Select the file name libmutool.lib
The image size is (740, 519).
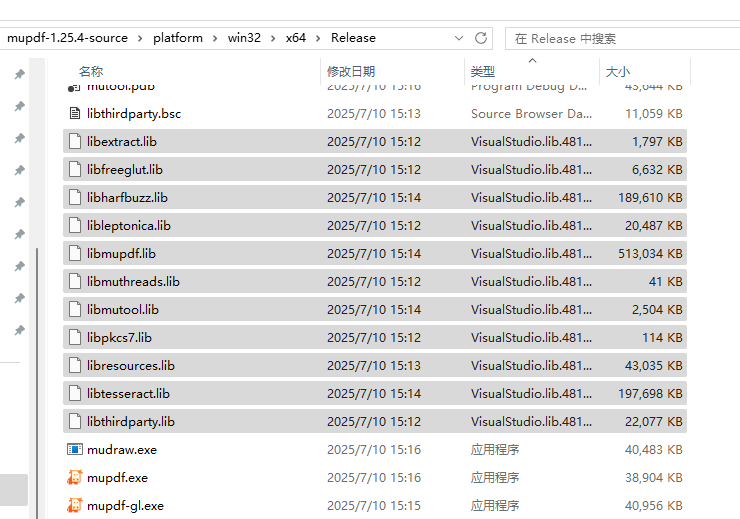[x=123, y=310]
